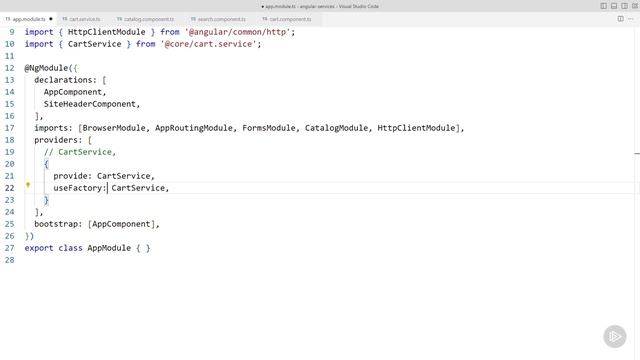
Task: Click 'declarations:' on line 13
Action: 65,80
